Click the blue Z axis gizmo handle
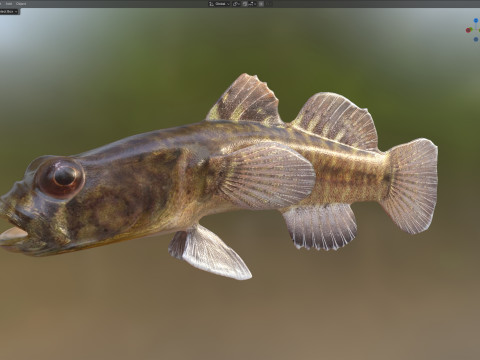The width and height of the screenshot is (480, 360). tap(476, 21)
